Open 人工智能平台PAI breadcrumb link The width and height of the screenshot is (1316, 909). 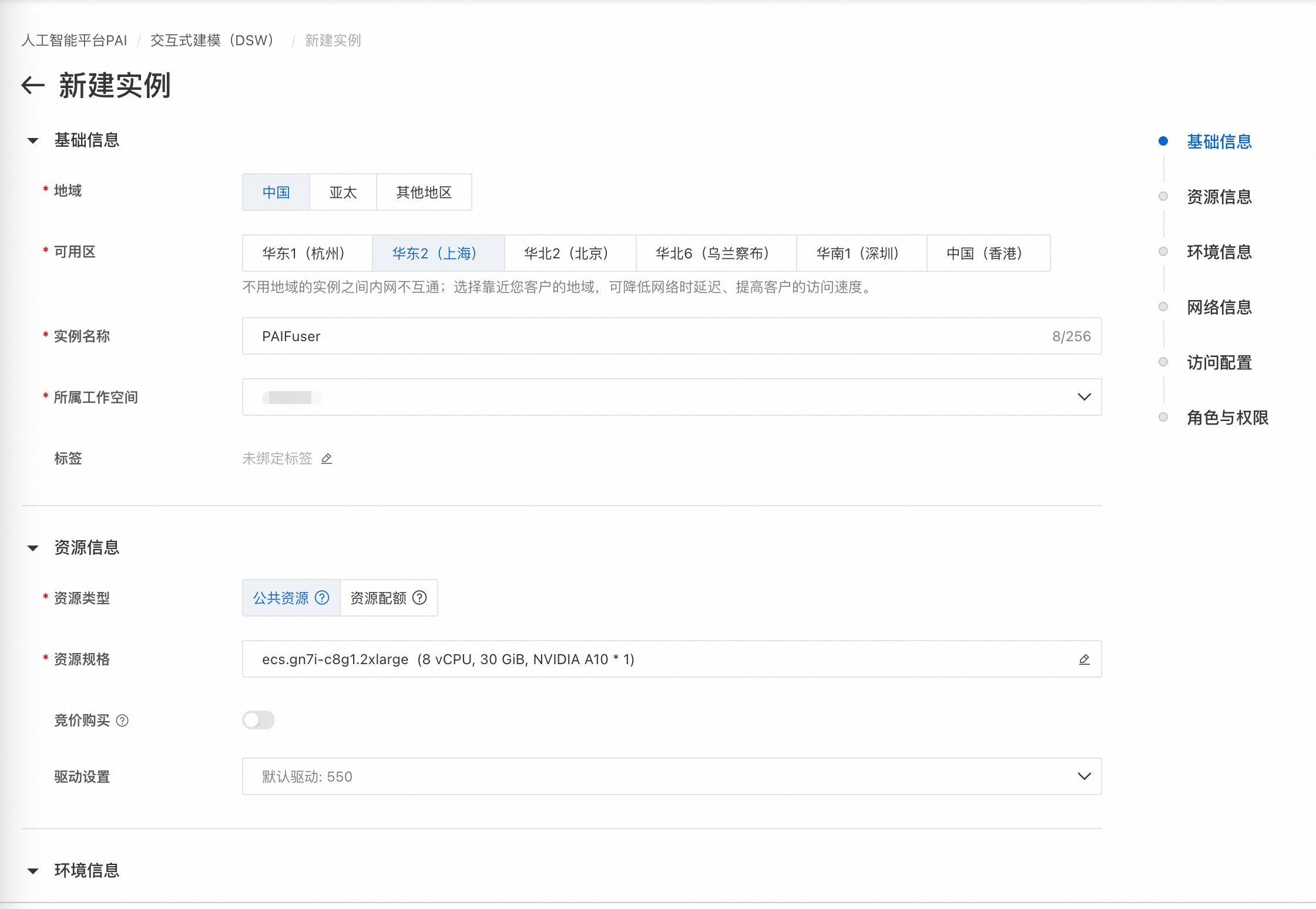75,41
